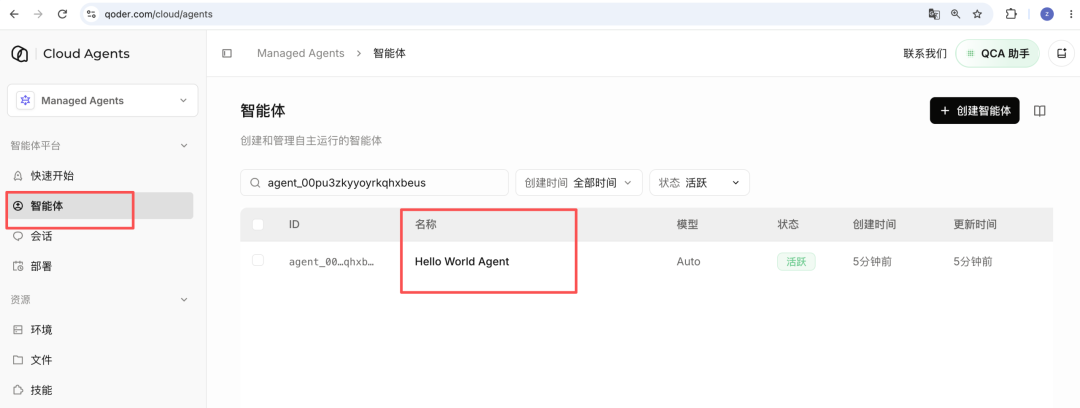Click Managed Agents in the breadcrumb
Screen dimensions: 1080x408
click(x=300, y=53)
